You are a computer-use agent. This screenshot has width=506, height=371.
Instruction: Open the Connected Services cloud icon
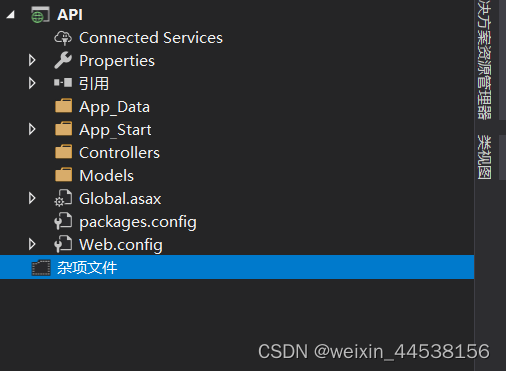coord(63,38)
